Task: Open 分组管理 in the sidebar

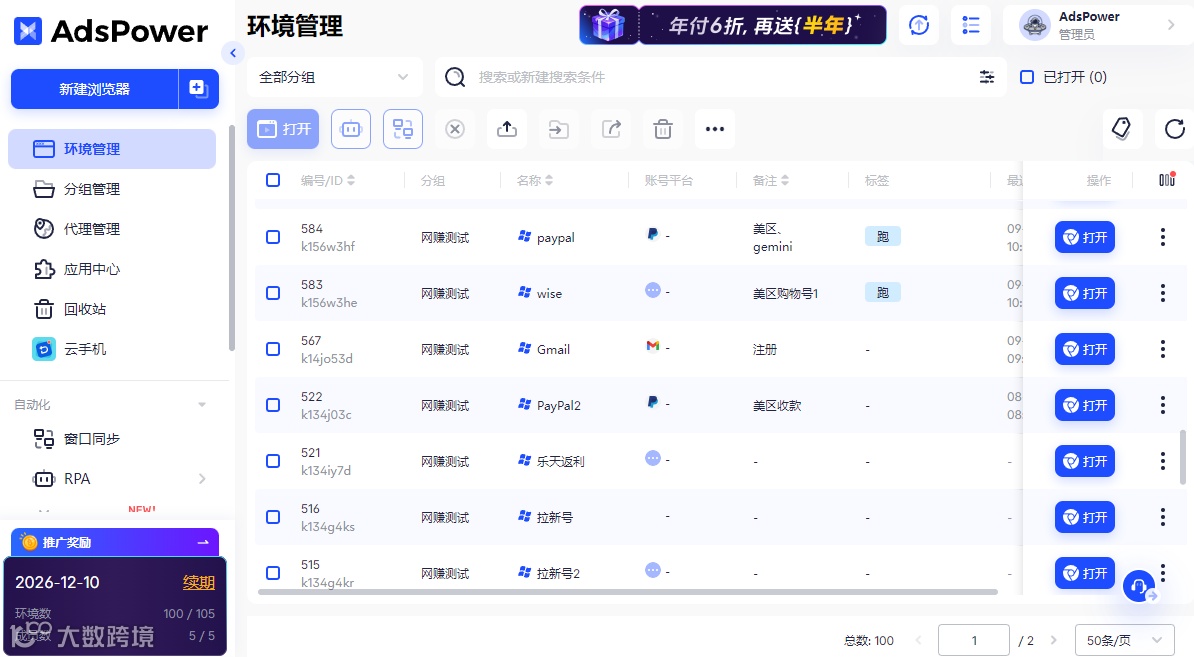Action: pyautogui.click(x=112, y=189)
